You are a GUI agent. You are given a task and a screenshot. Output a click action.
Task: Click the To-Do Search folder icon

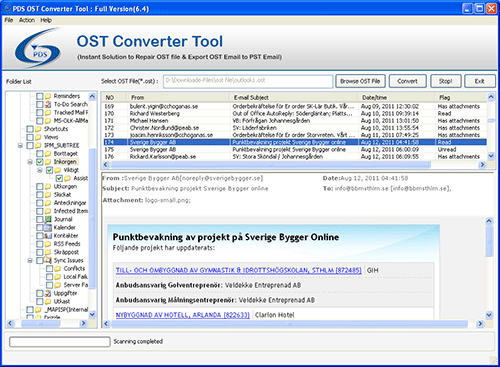pos(48,104)
